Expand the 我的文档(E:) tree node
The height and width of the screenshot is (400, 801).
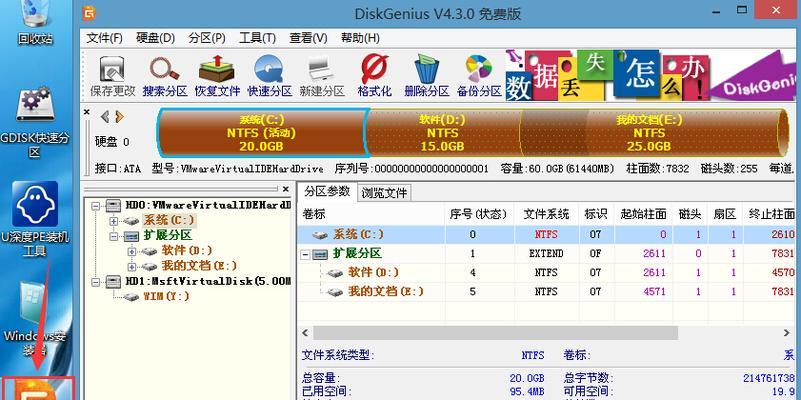tap(132, 267)
